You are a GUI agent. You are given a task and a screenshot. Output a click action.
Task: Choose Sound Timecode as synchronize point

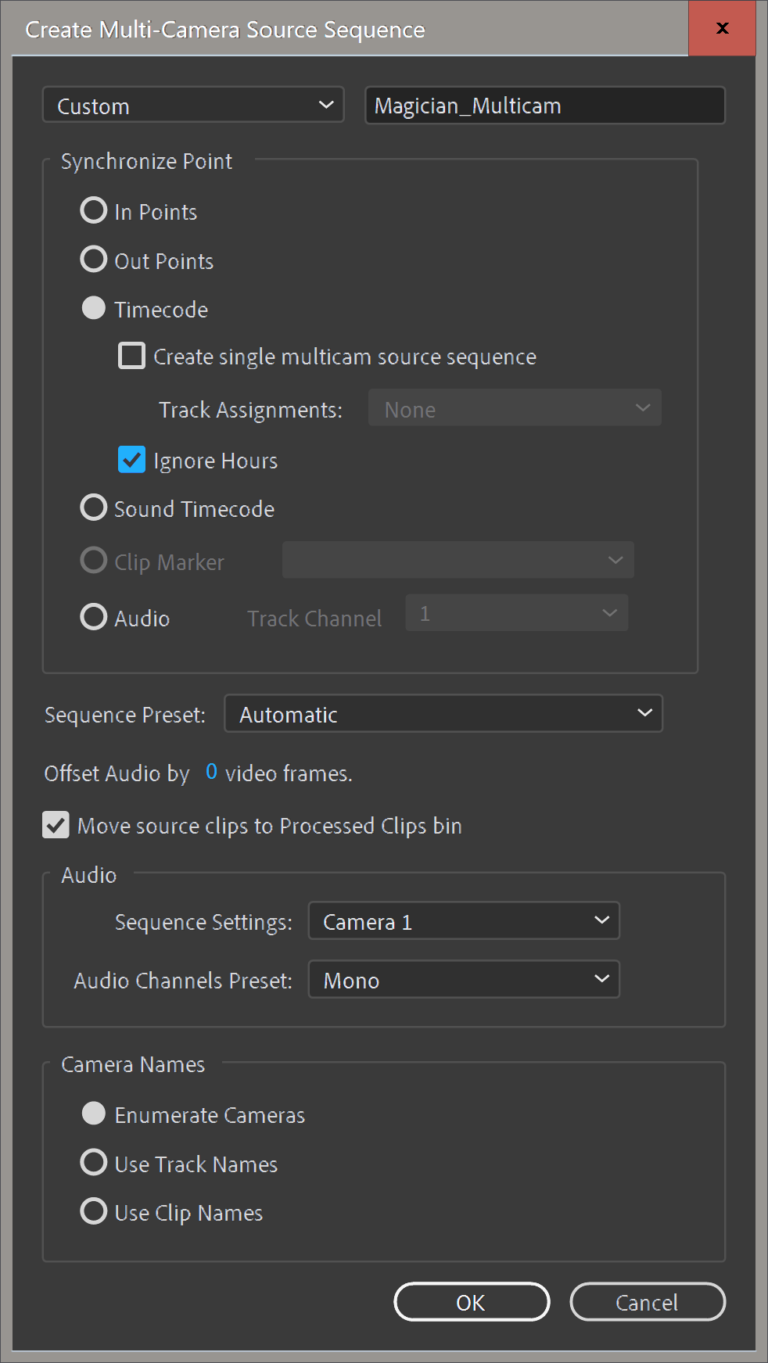pyautogui.click(x=93, y=507)
